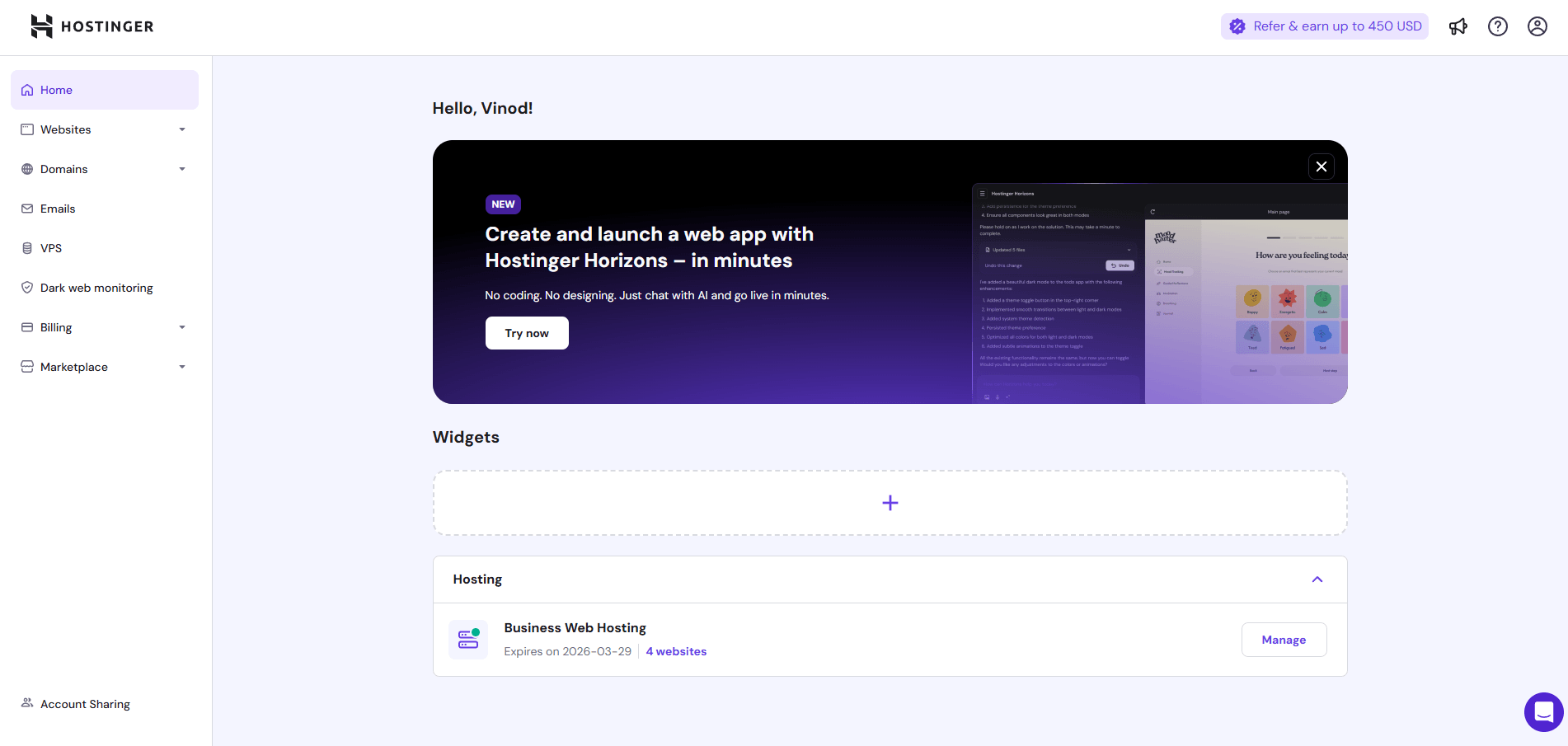Viewport: 1568px width, 746px height.
Task: Click the Hostinger logo
Action: [92, 26]
